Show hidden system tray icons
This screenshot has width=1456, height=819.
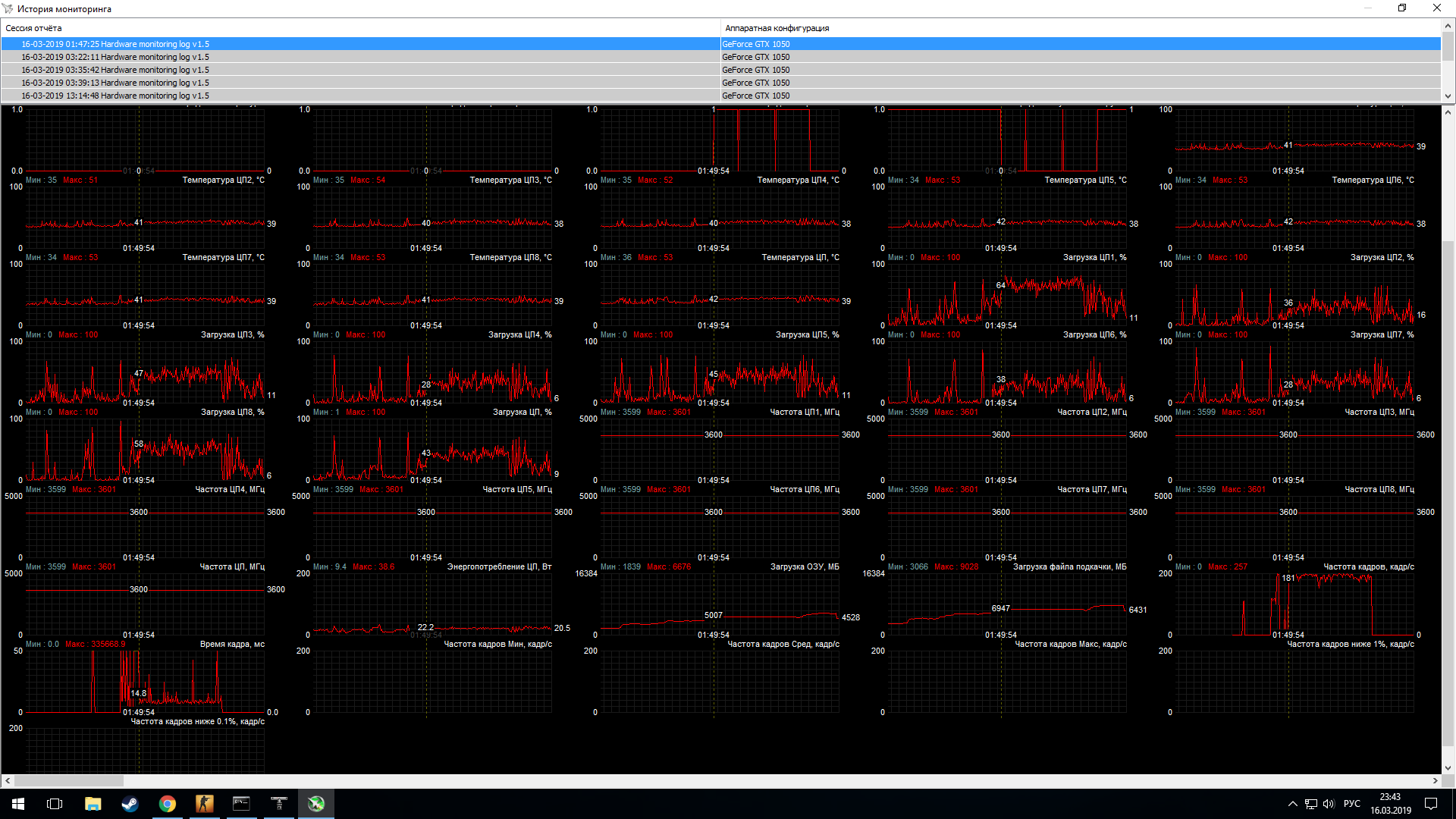tap(1292, 804)
